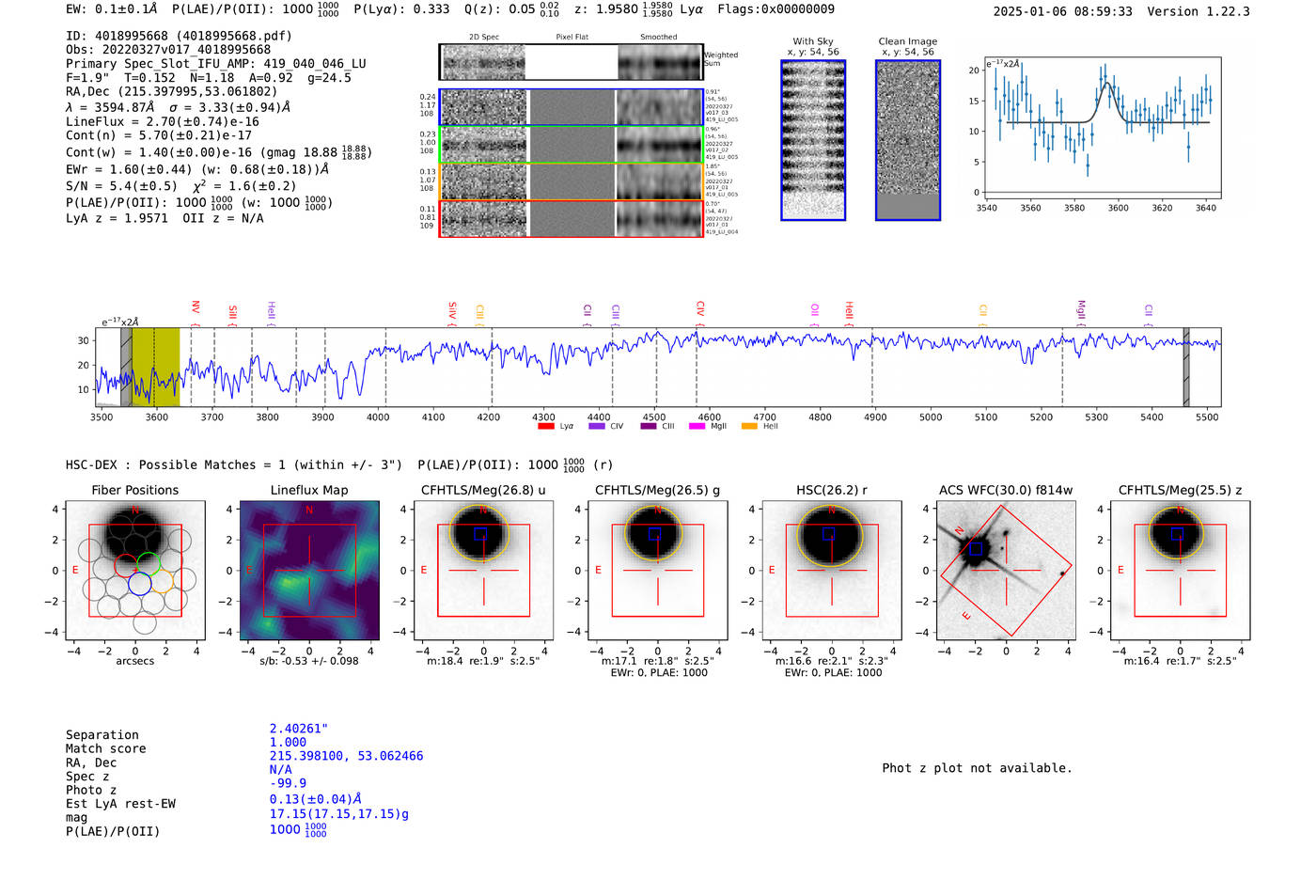
Task: Click the separation value 2.40261"
Action: (x=299, y=729)
